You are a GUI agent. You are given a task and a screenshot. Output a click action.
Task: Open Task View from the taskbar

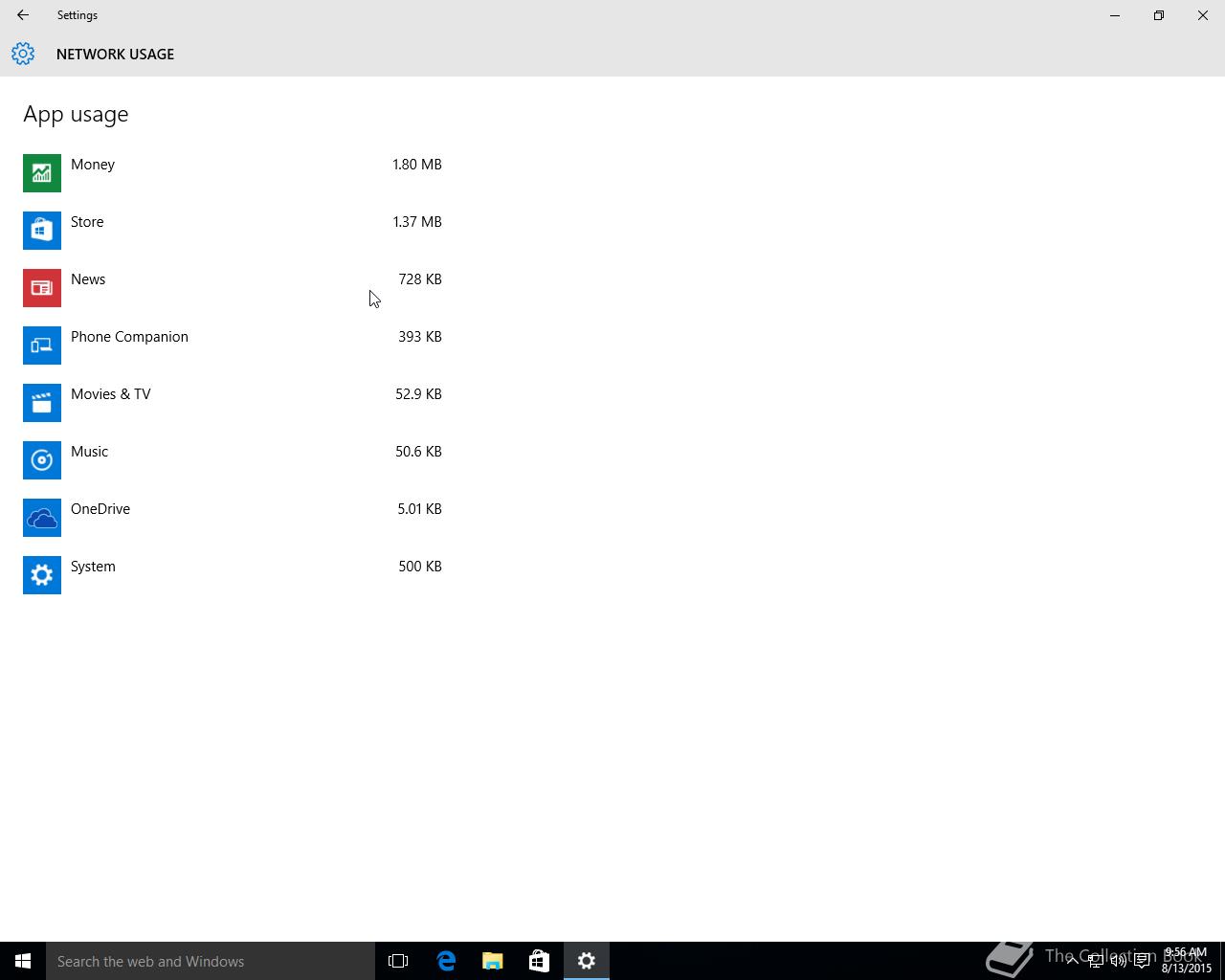(398, 961)
